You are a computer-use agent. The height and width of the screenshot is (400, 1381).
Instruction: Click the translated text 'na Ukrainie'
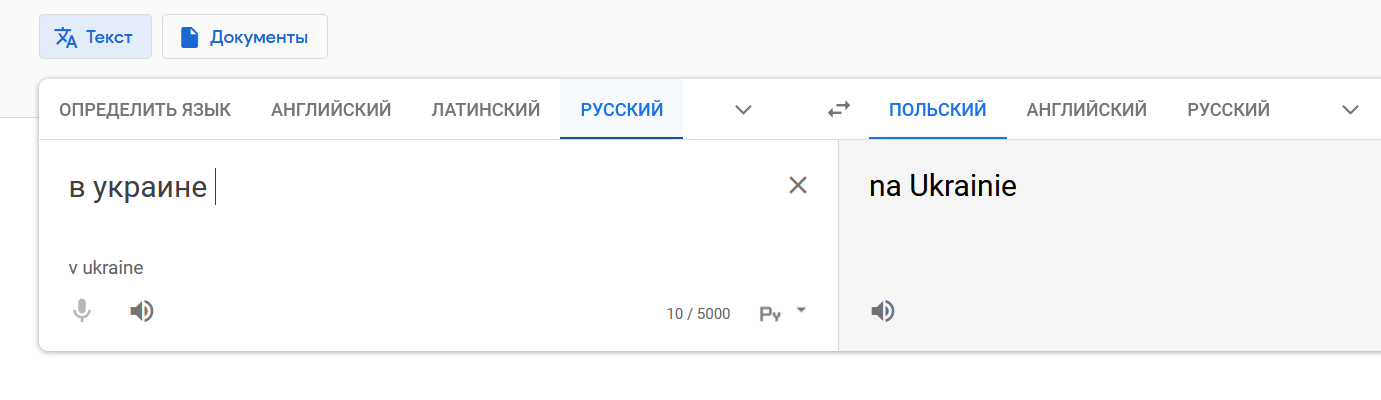[943, 187]
